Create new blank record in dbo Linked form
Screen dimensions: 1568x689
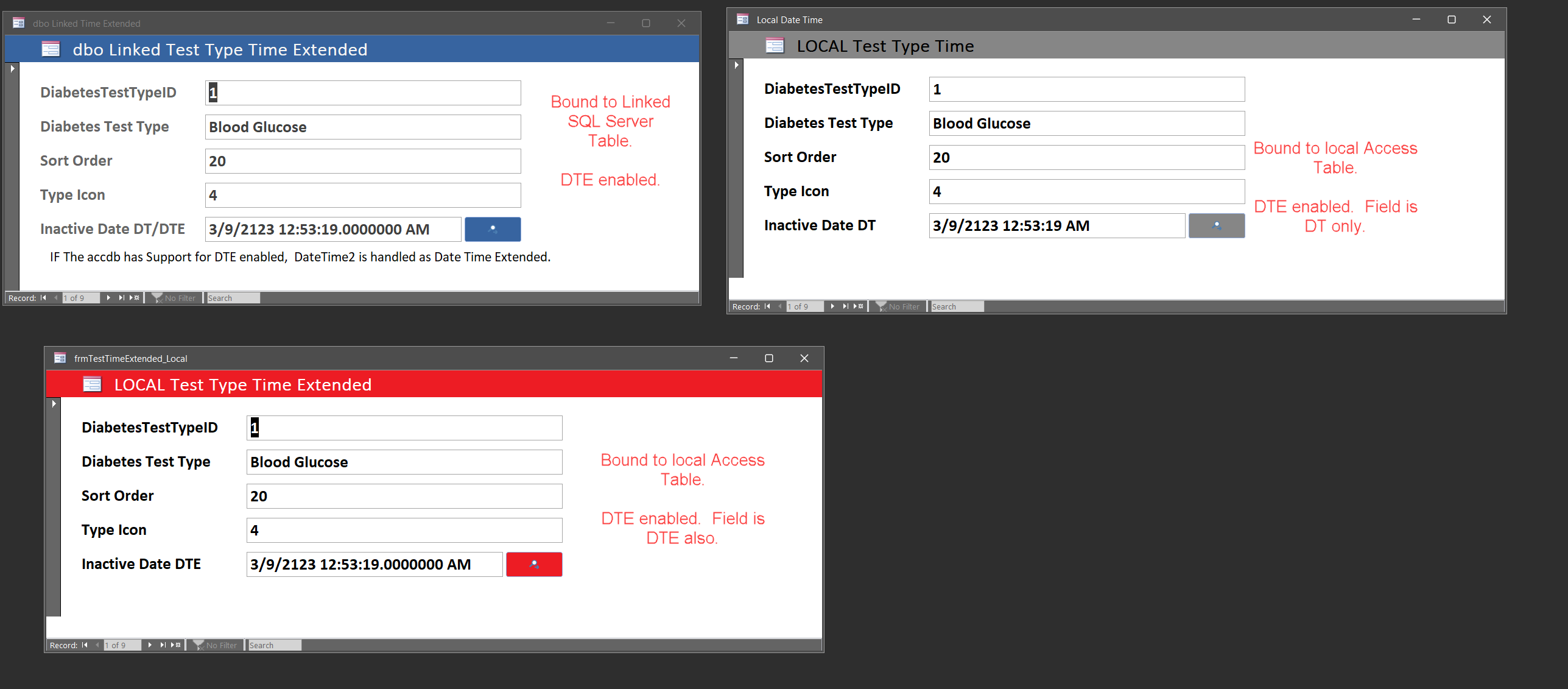point(135,298)
